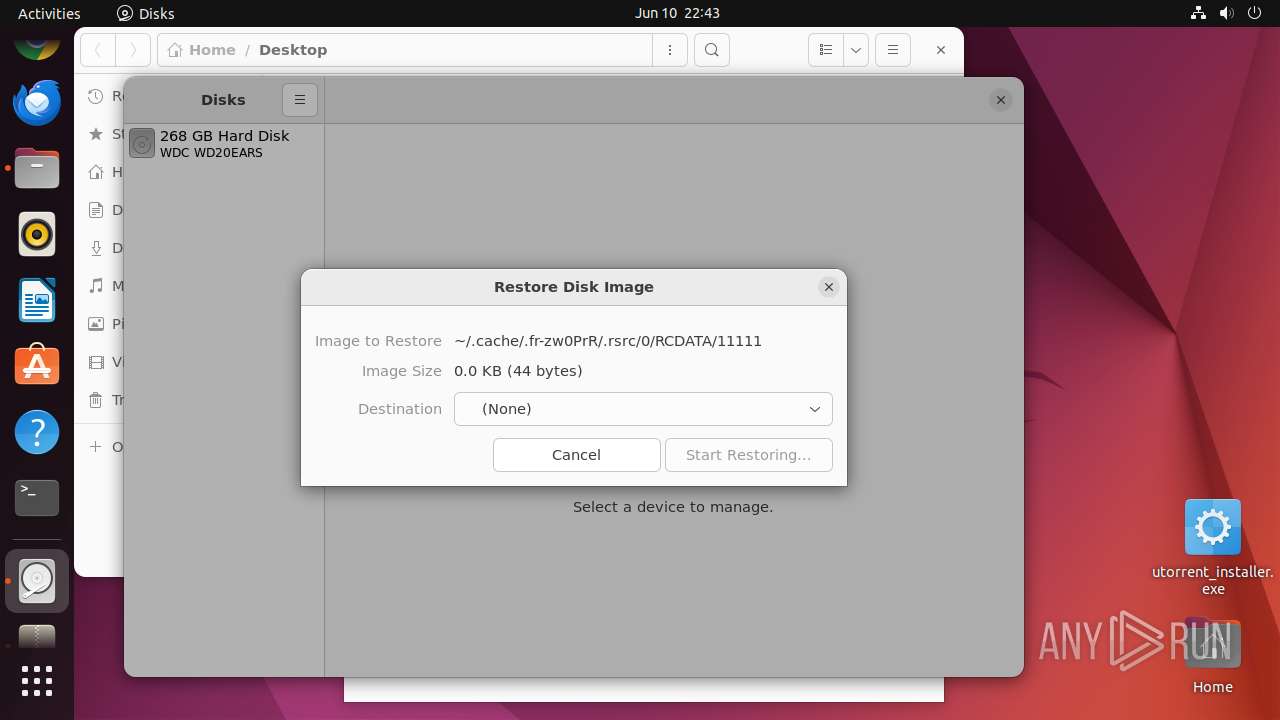Close the Disks window
The image size is (1280, 720).
coord(1000,100)
